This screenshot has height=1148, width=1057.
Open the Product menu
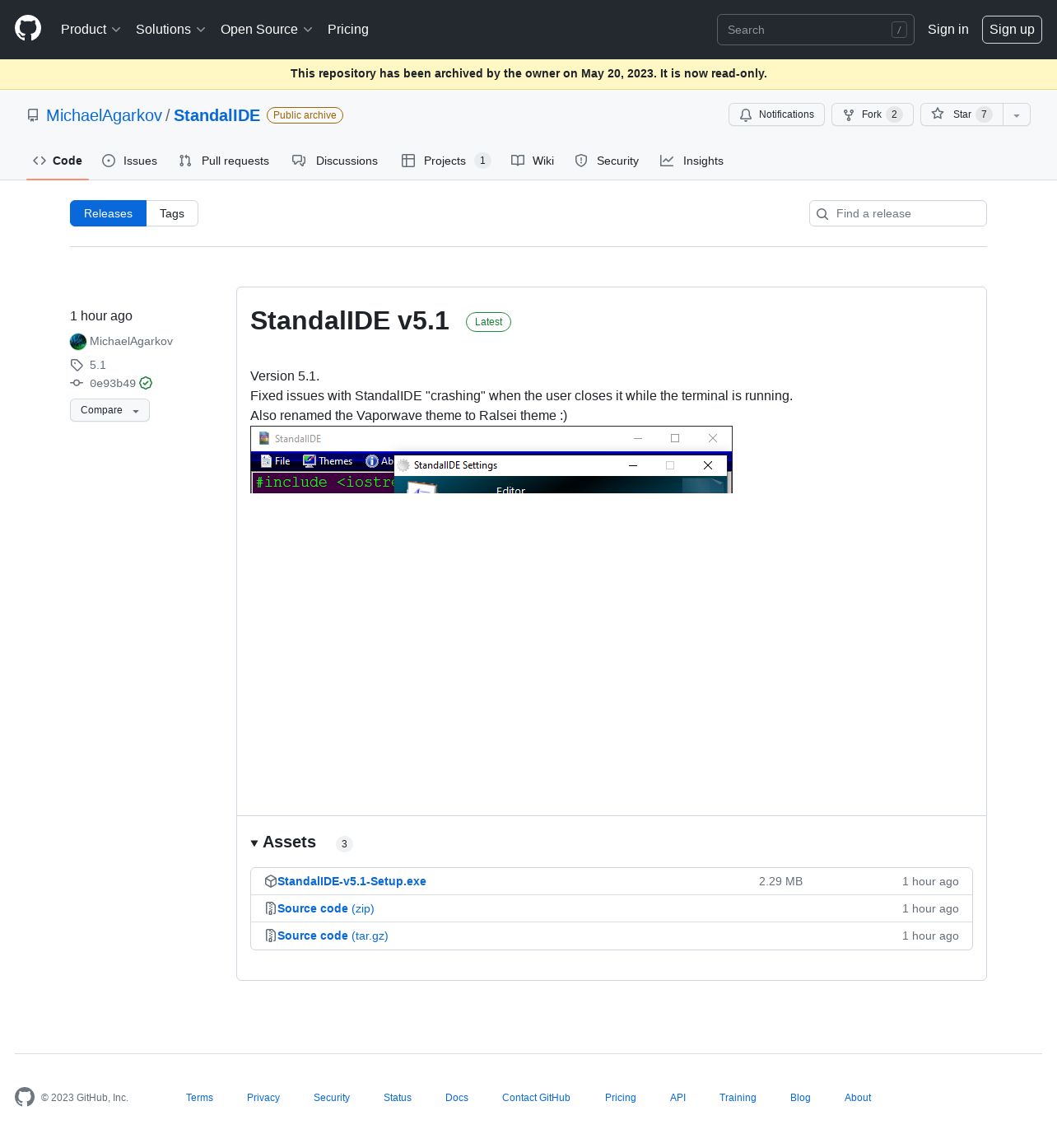point(91,29)
